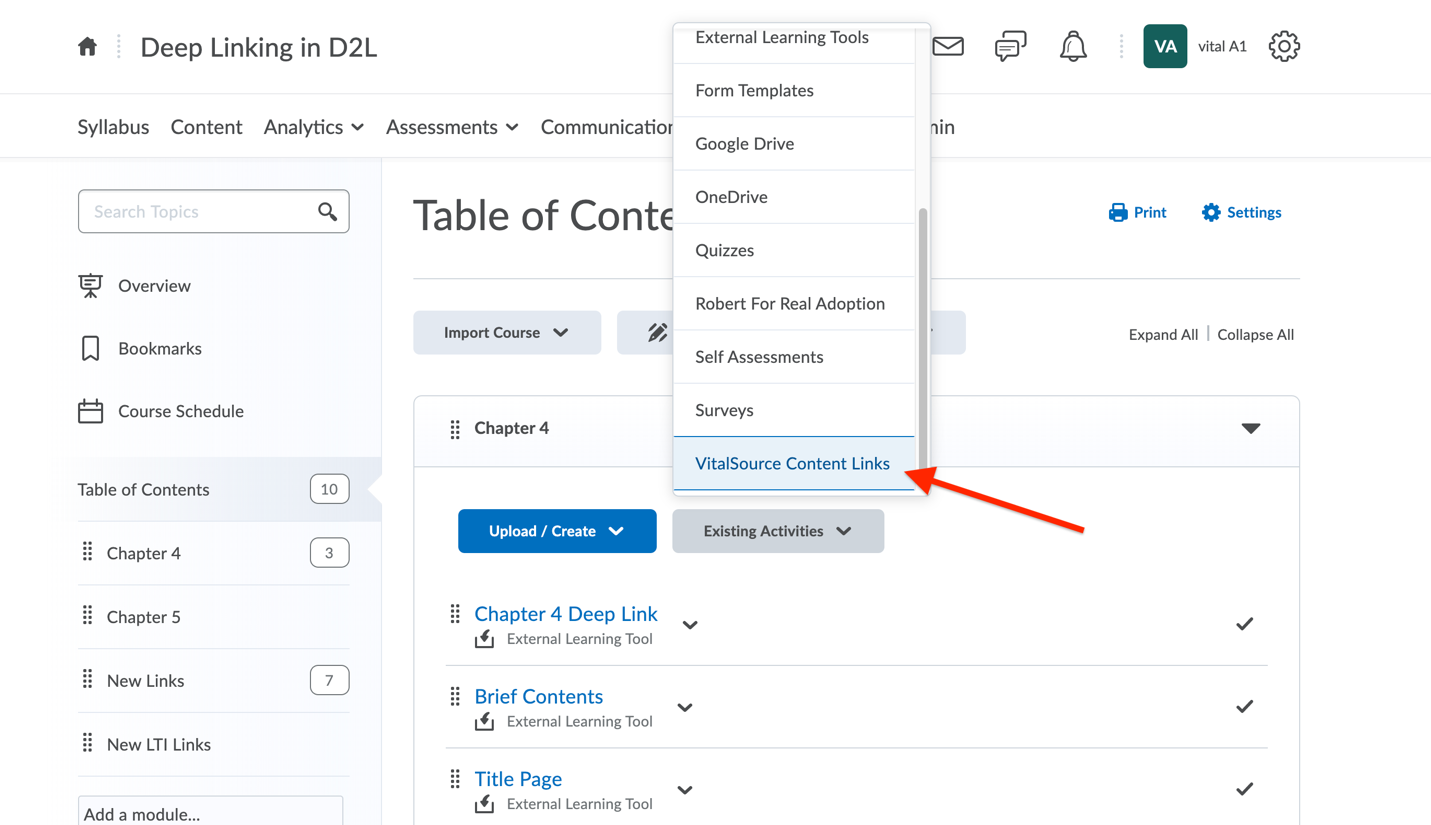The image size is (1431, 825).
Task: Grab the Chapter 4 Deep Link drag handle
Action: tap(455, 613)
